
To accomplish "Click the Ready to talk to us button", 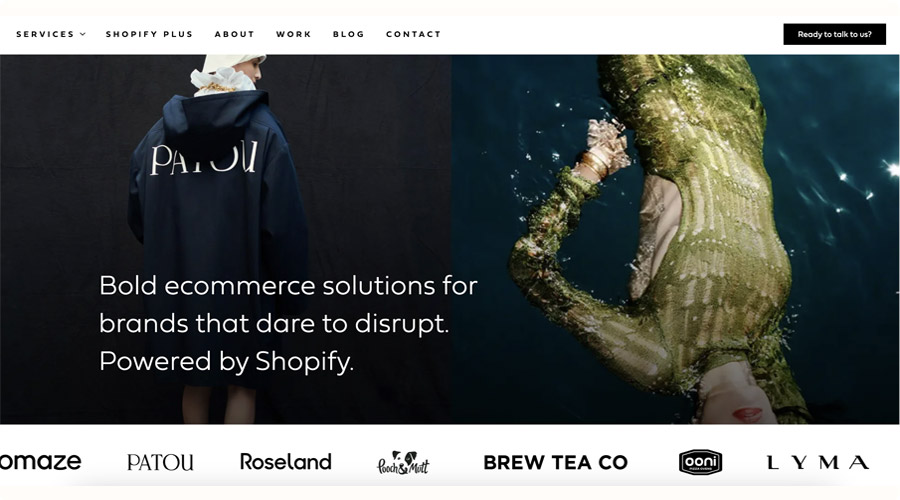I will [835, 34].
